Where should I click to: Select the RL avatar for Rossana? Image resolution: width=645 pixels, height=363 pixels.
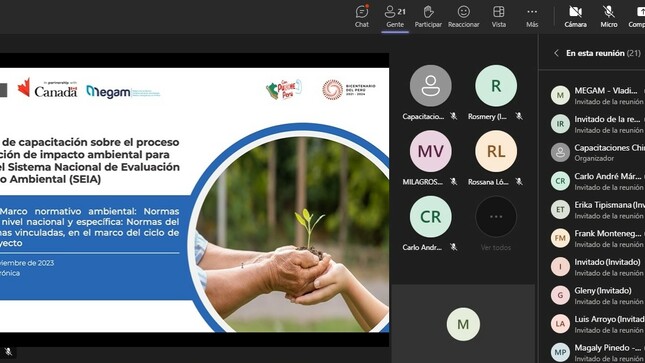(496, 151)
